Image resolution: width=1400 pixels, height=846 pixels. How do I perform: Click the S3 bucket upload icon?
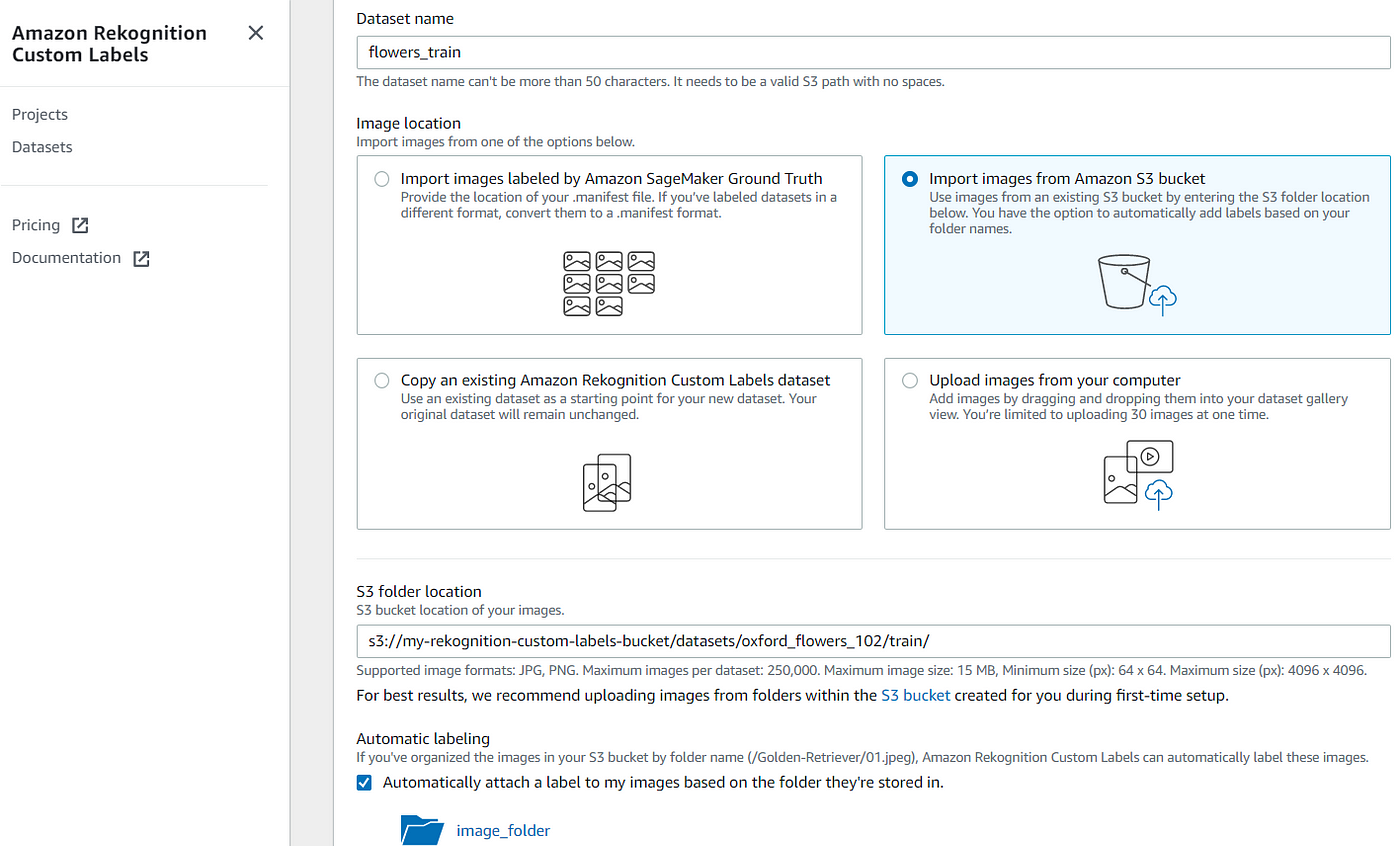(x=1137, y=284)
